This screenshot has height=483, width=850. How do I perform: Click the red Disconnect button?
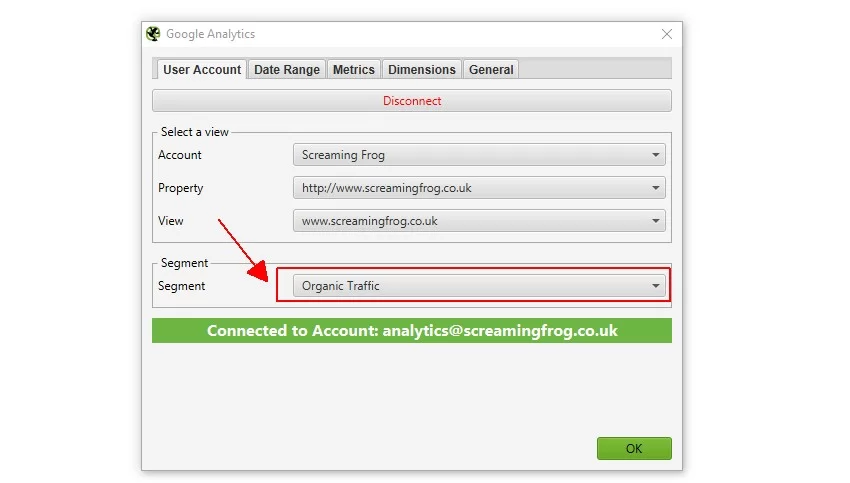tap(412, 101)
